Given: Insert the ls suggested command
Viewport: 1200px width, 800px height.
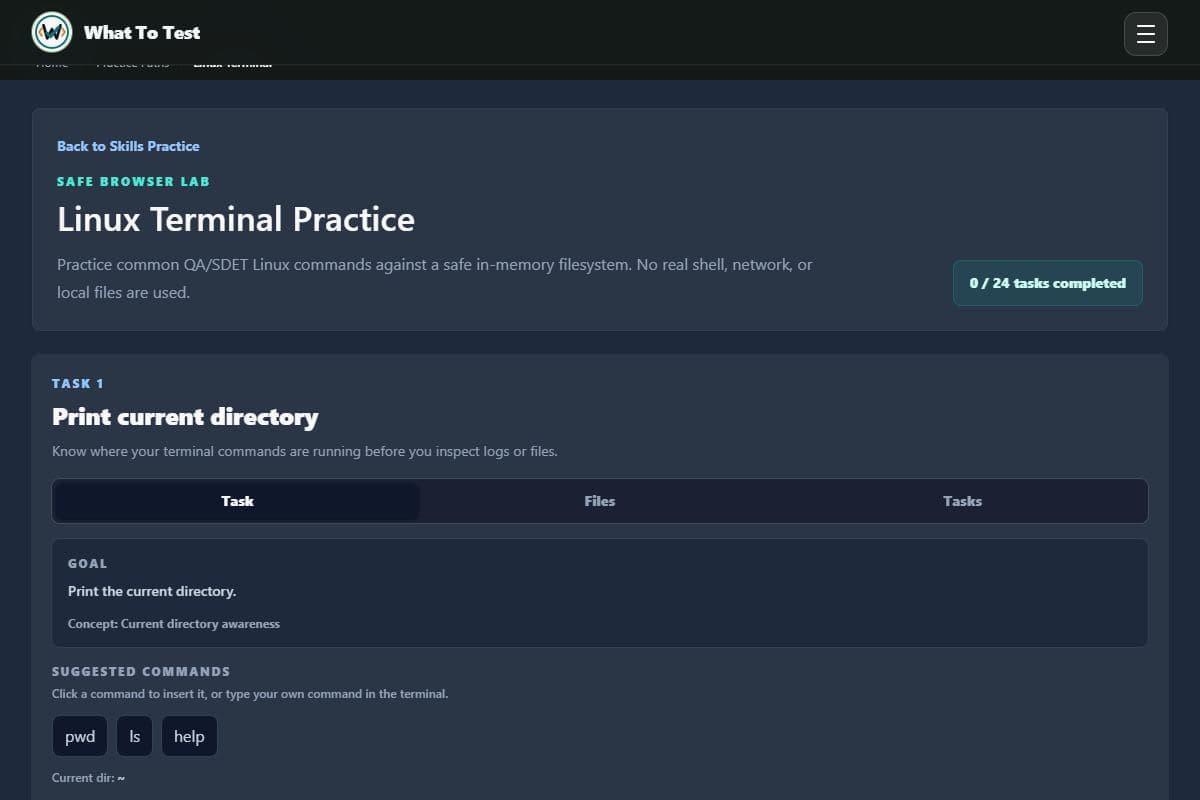Looking at the screenshot, I should point(135,736).
